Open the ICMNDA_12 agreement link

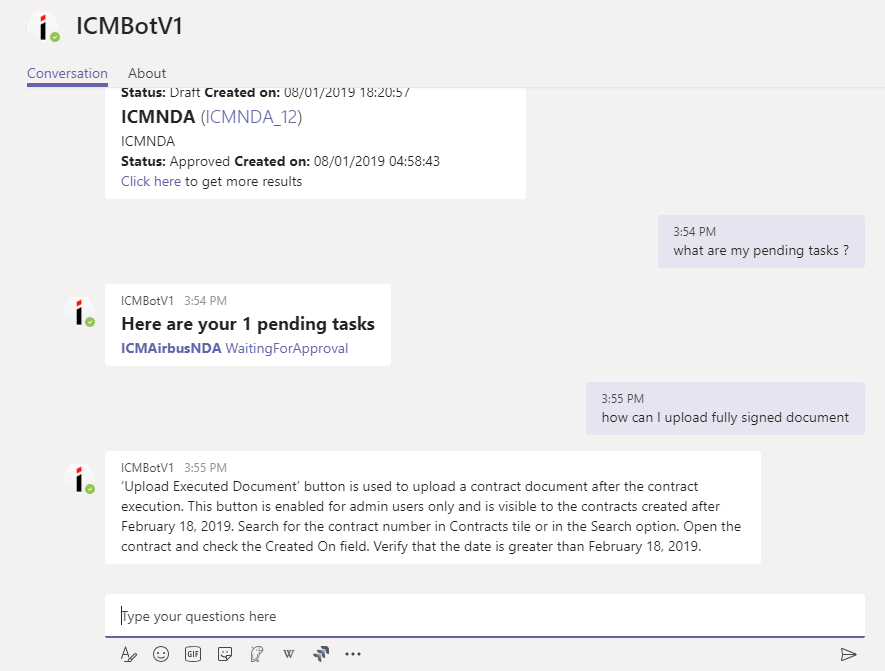coord(251,117)
